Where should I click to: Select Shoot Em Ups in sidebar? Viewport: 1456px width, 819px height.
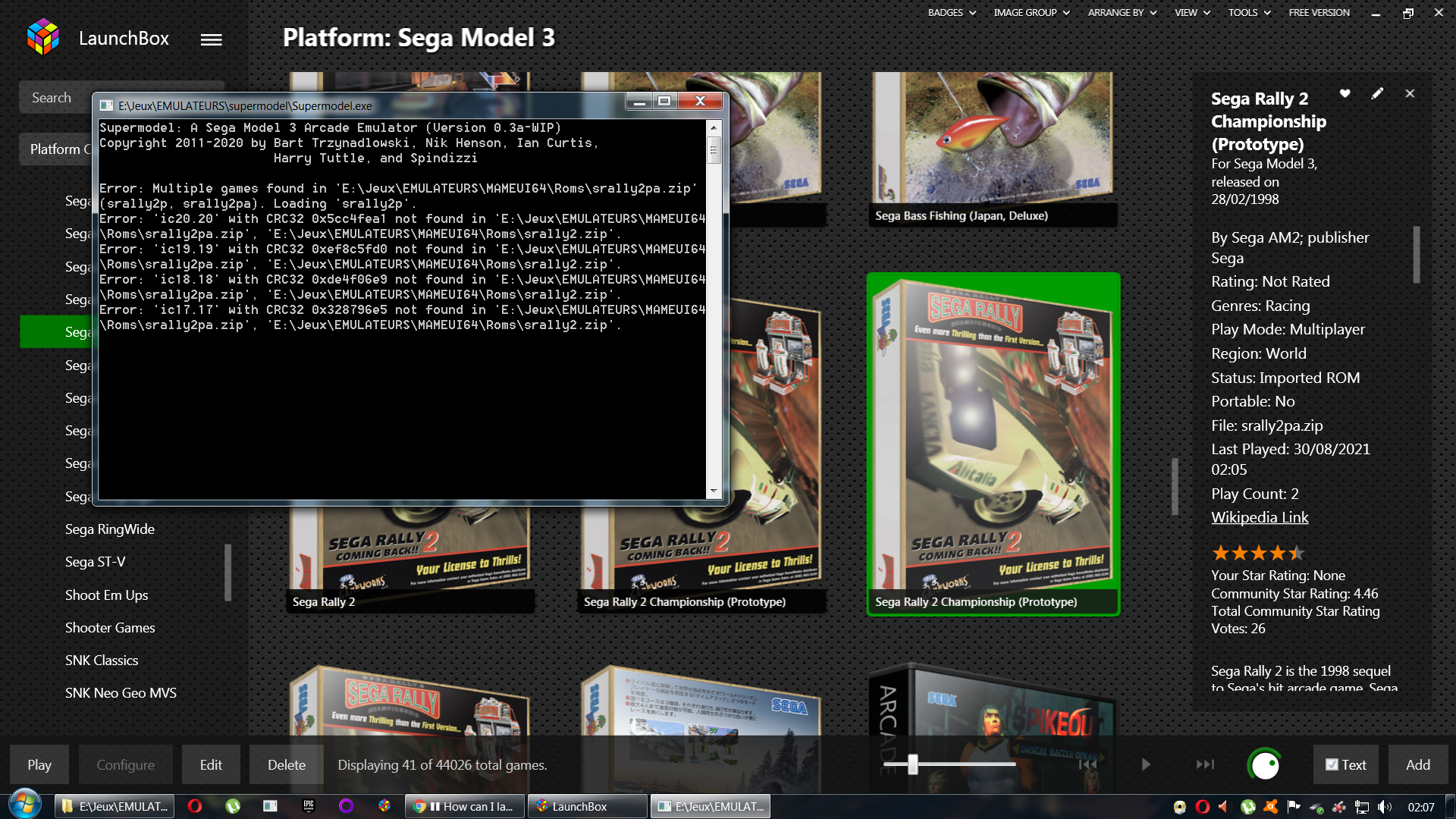click(x=107, y=595)
